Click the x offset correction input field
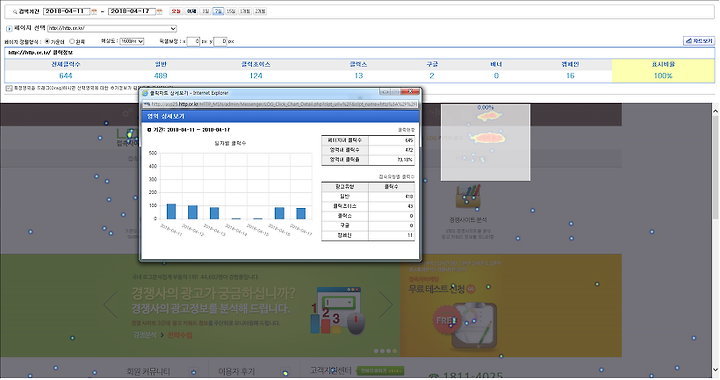720x380 pixels. pyautogui.click(x=193, y=41)
